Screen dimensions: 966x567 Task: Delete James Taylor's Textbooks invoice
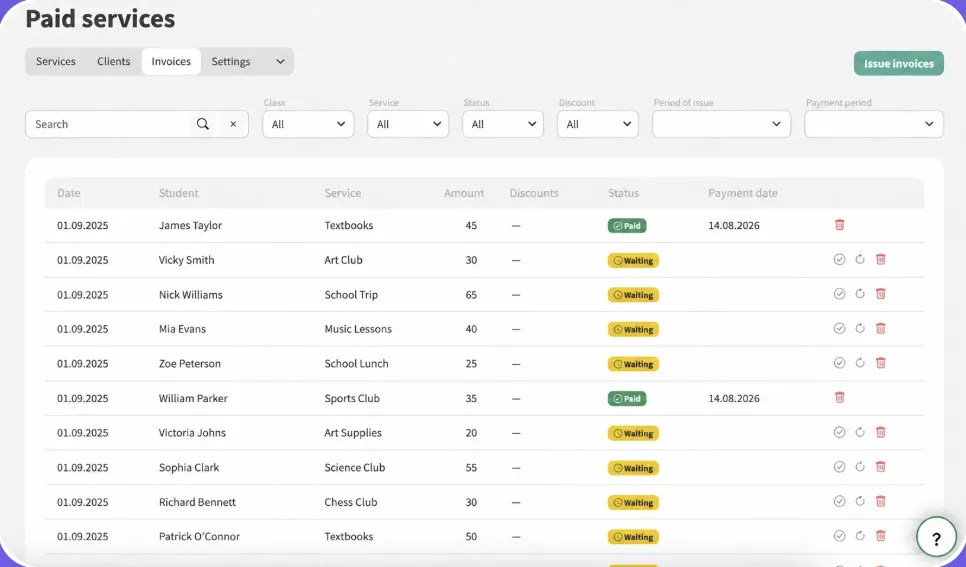point(839,225)
